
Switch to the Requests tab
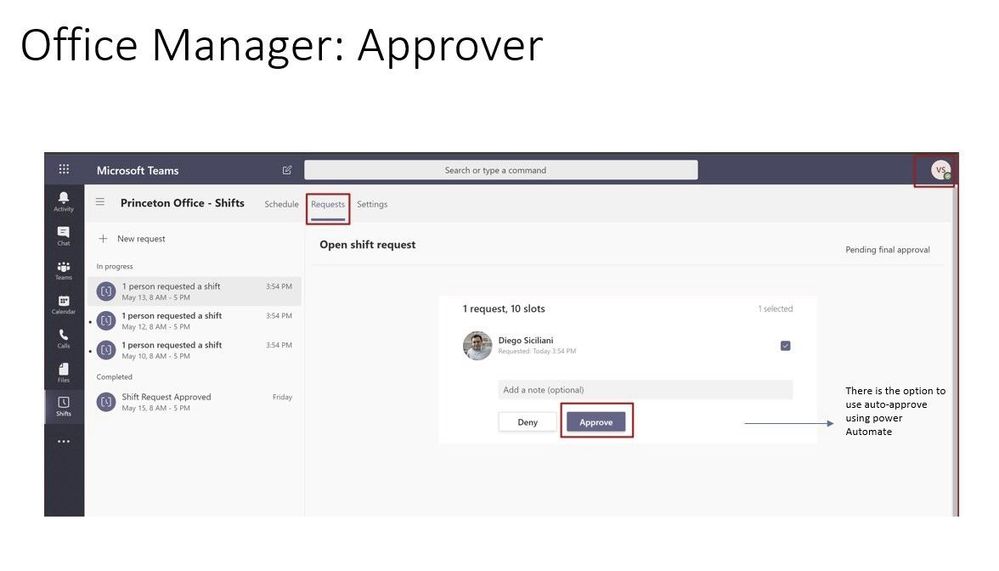point(327,204)
